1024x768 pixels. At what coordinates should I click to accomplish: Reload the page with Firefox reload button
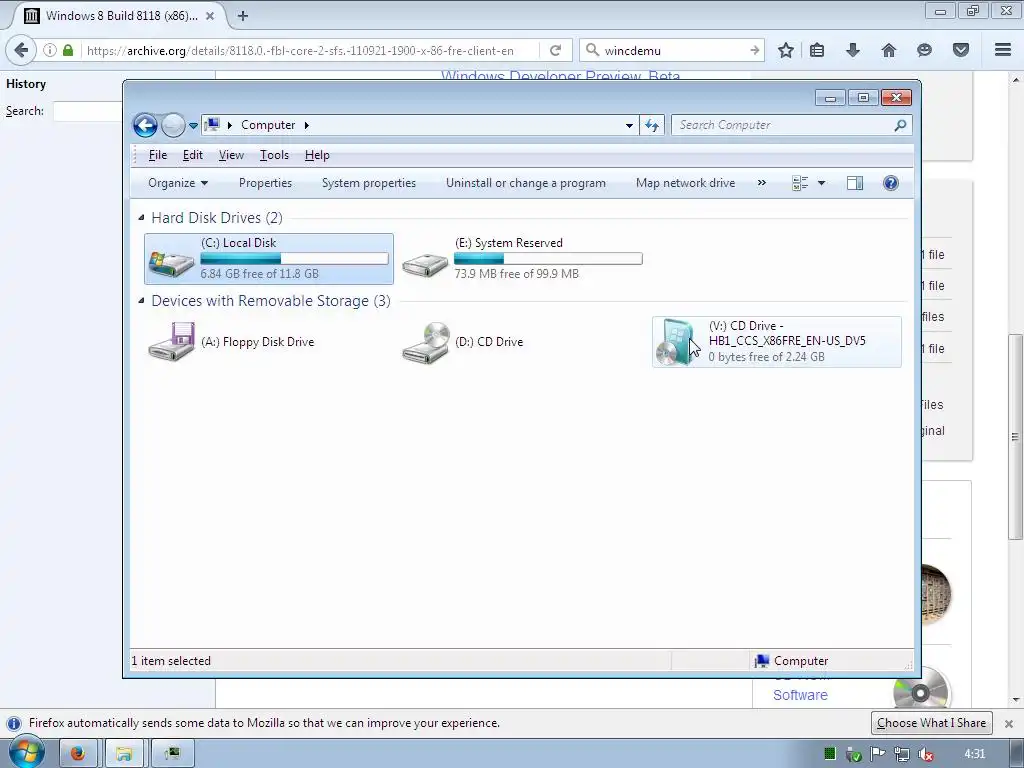pos(556,50)
